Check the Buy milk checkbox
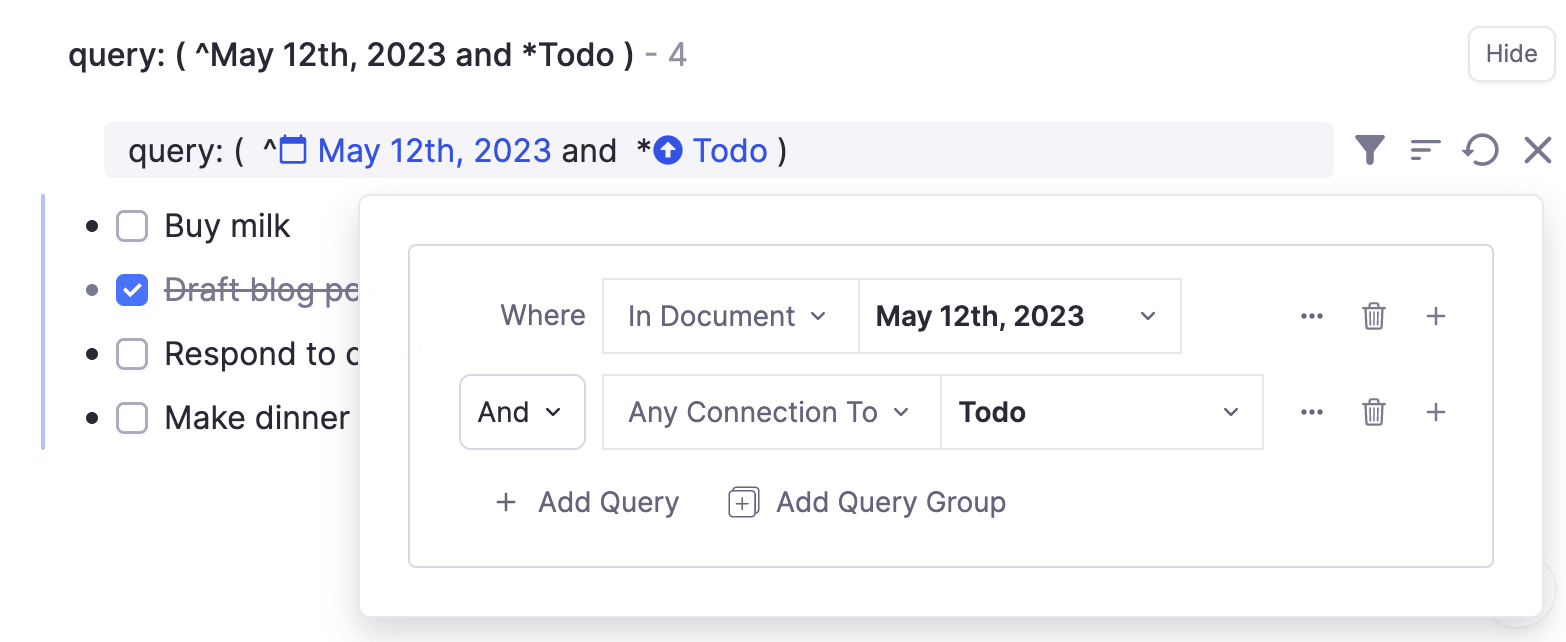The width and height of the screenshot is (1566, 642). coord(132,227)
